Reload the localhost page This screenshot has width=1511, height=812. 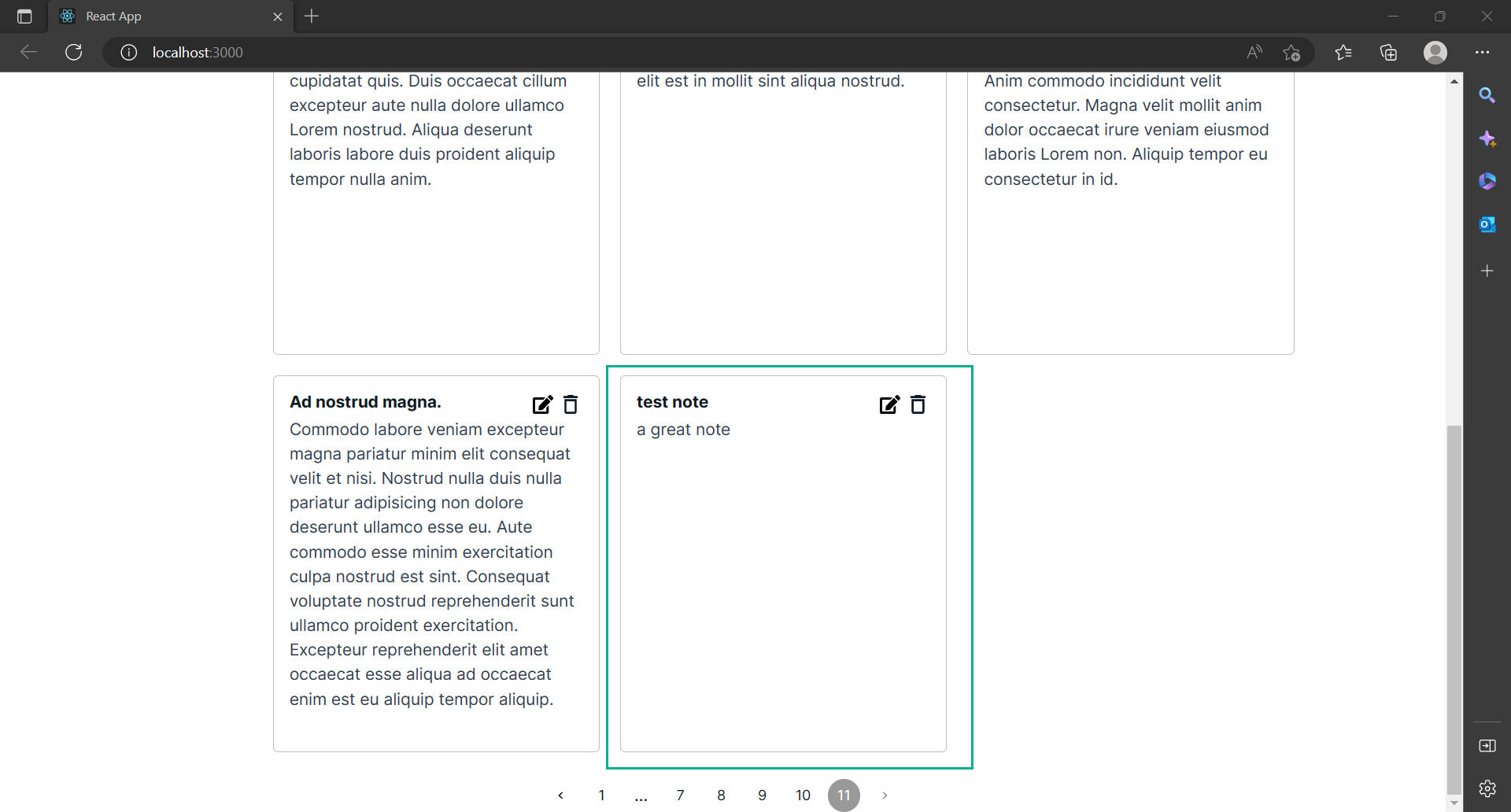[x=74, y=53]
